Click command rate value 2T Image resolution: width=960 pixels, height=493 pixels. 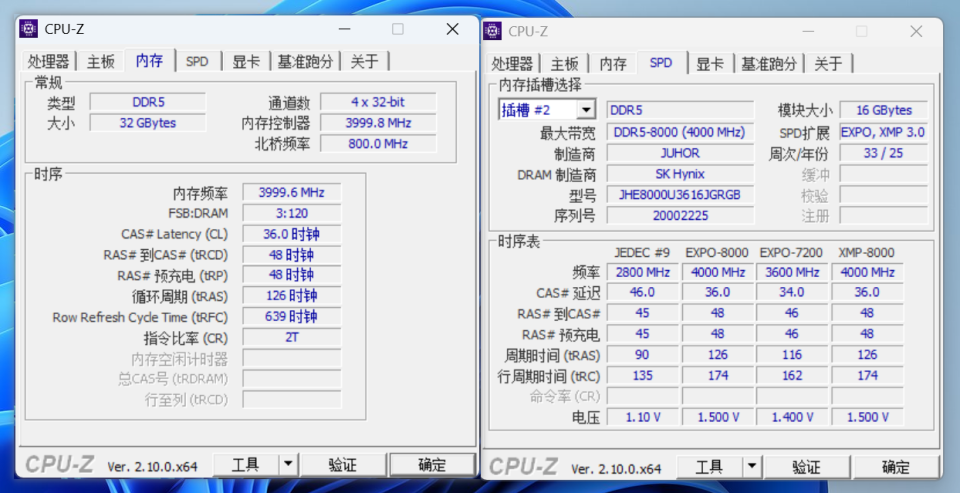pyautogui.click(x=292, y=337)
